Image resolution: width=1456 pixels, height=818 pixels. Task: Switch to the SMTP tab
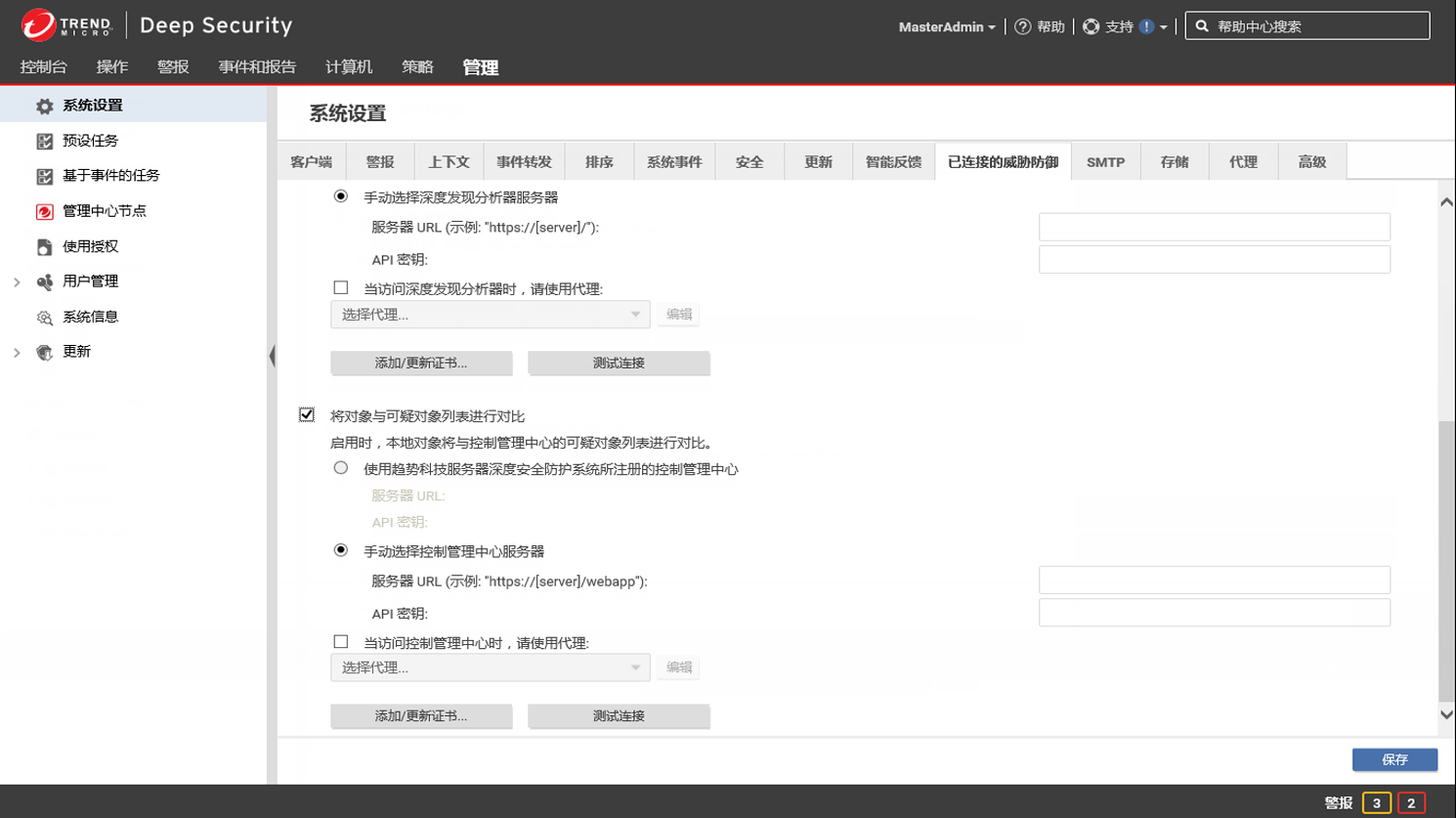(x=1105, y=162)
